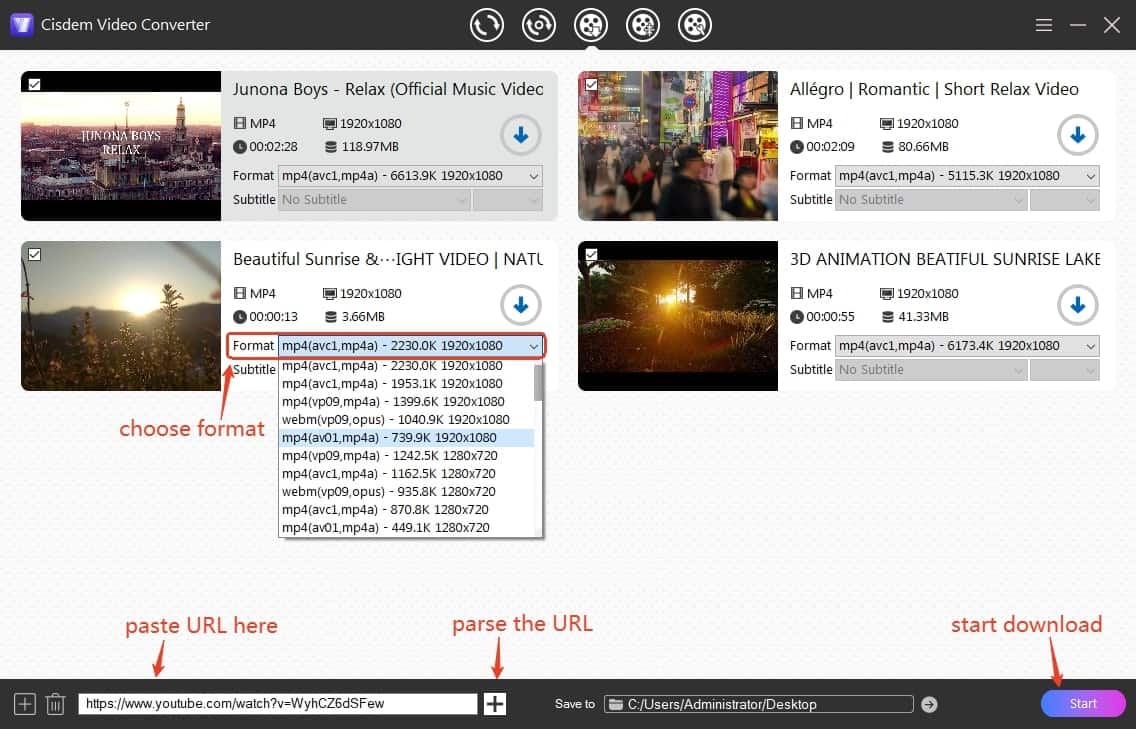The height and width of the screenshot is (729, 1136).
Task: Click the Allégro Romantic street thumbnail
Action: point(678,146)
